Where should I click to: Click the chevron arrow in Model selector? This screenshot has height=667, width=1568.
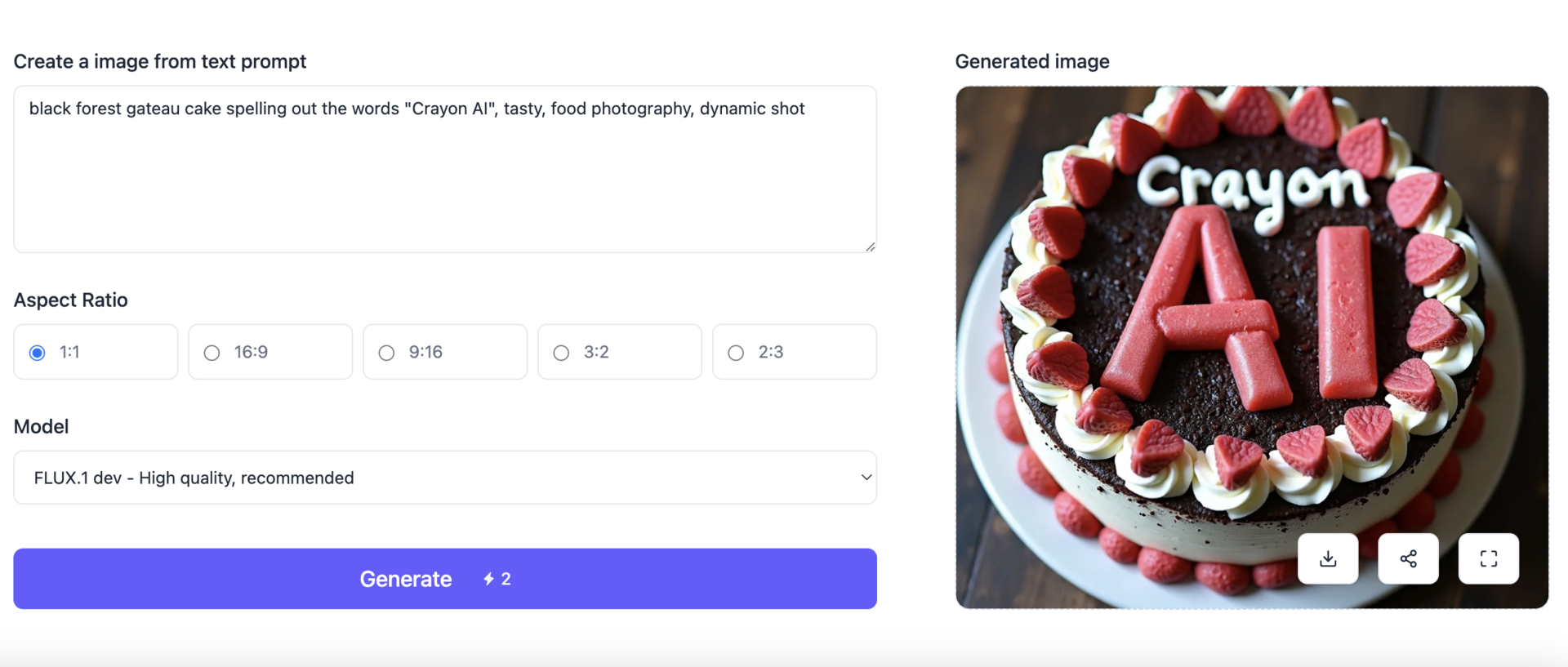tap(866, 478)
